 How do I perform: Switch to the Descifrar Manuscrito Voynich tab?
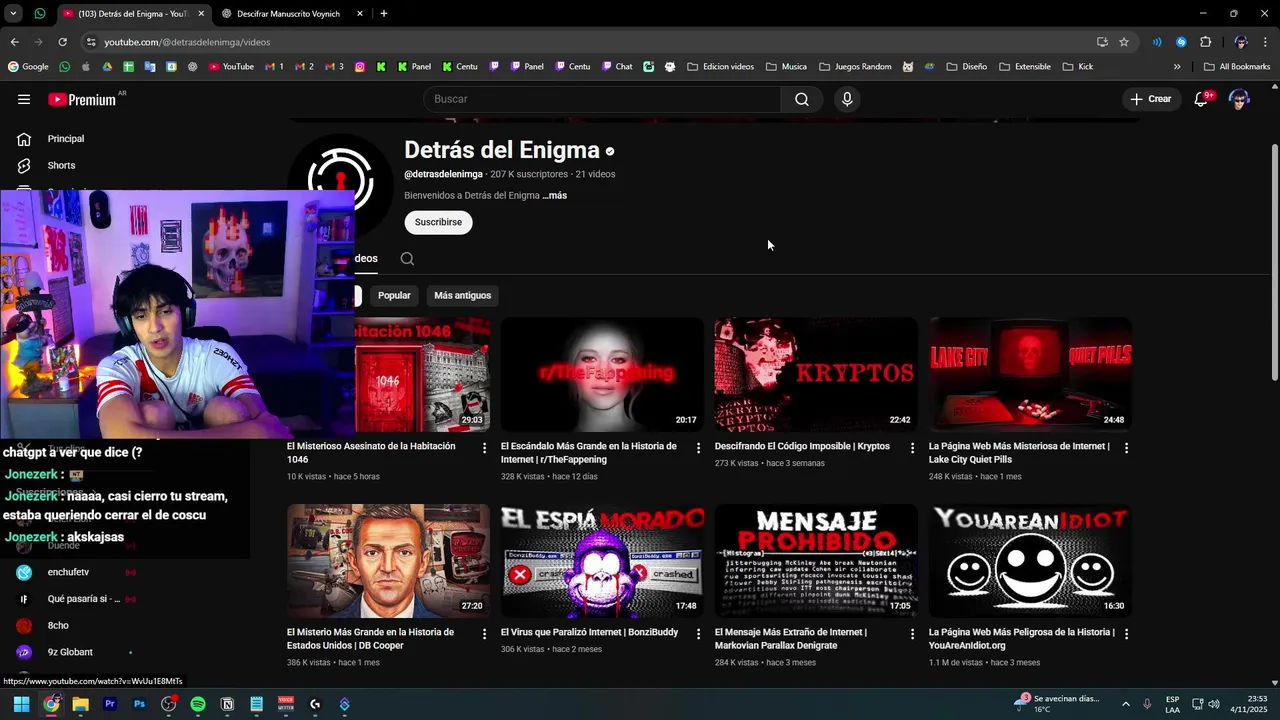pyautogui.click(x=288, y=14)
